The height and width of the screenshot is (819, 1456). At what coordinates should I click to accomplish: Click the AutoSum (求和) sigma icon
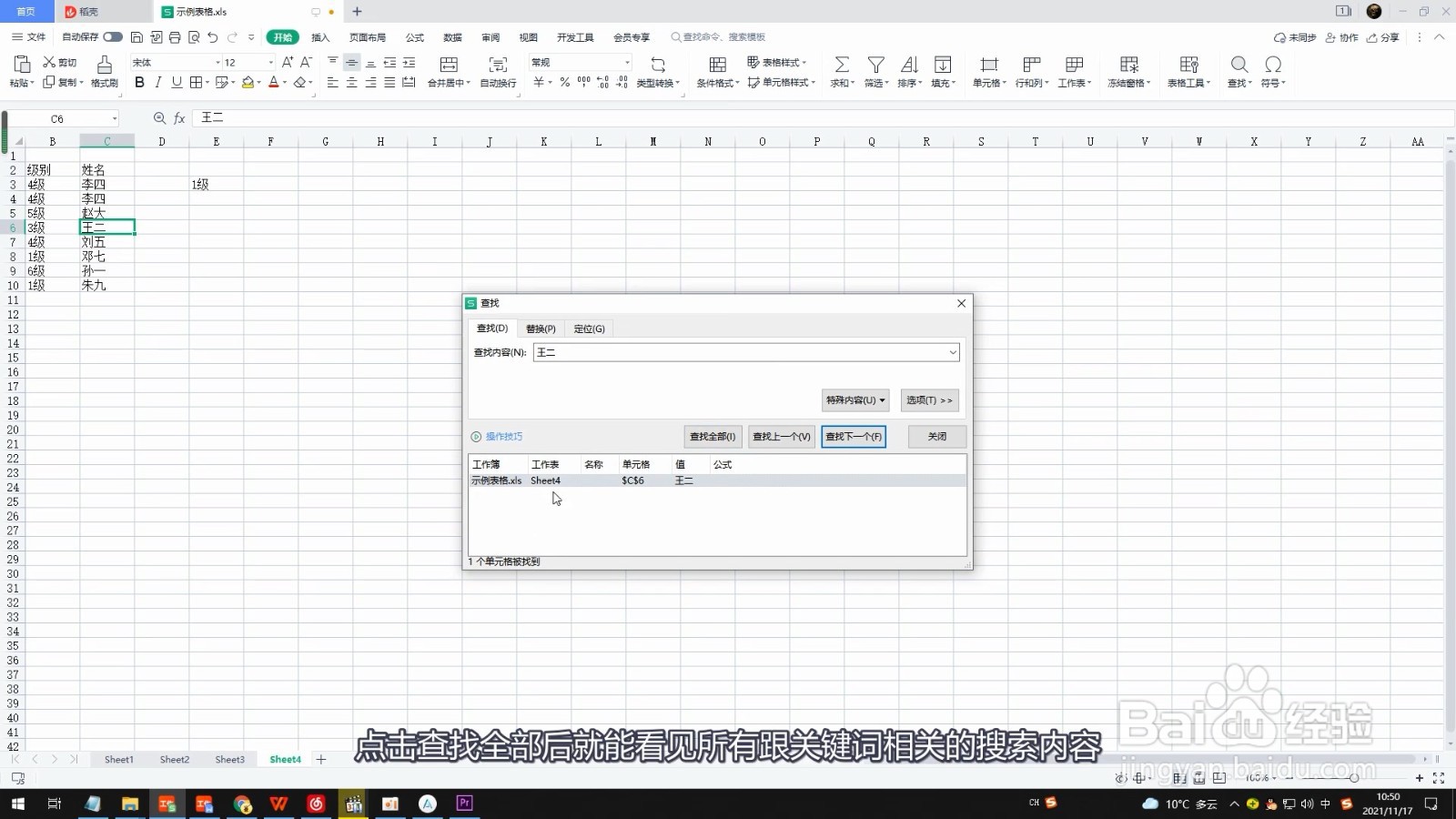[x=842, y=65]
